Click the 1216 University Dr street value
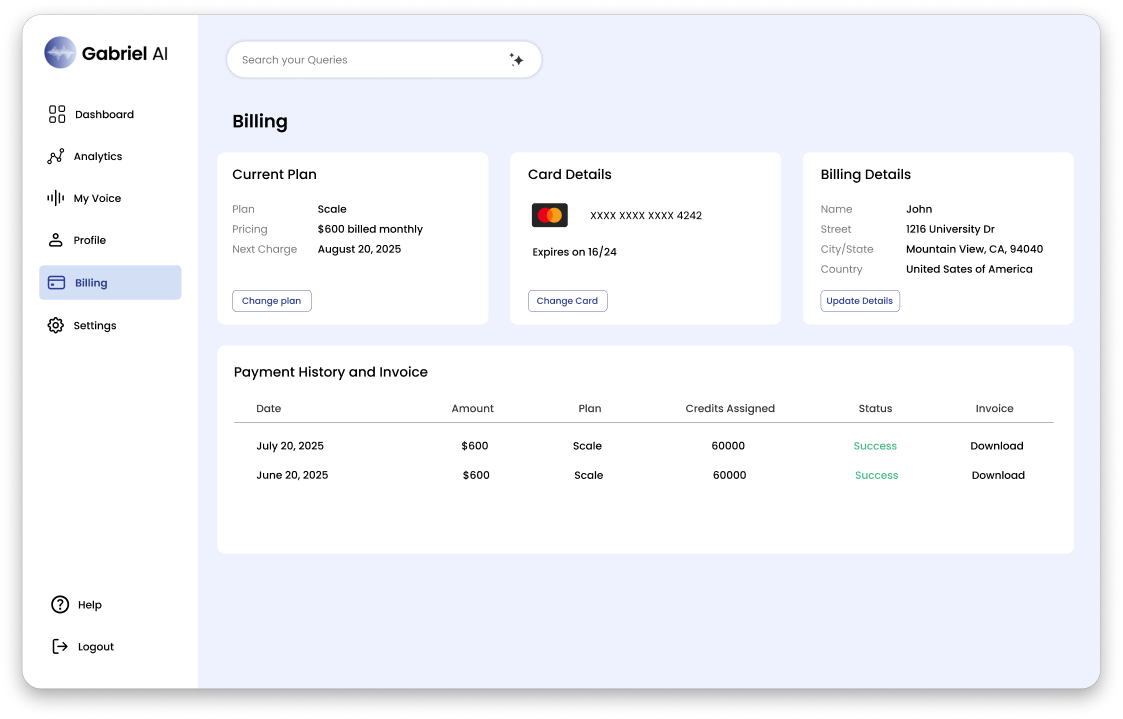This screenshot has width=1123, height=719. [x=950, y=229]
